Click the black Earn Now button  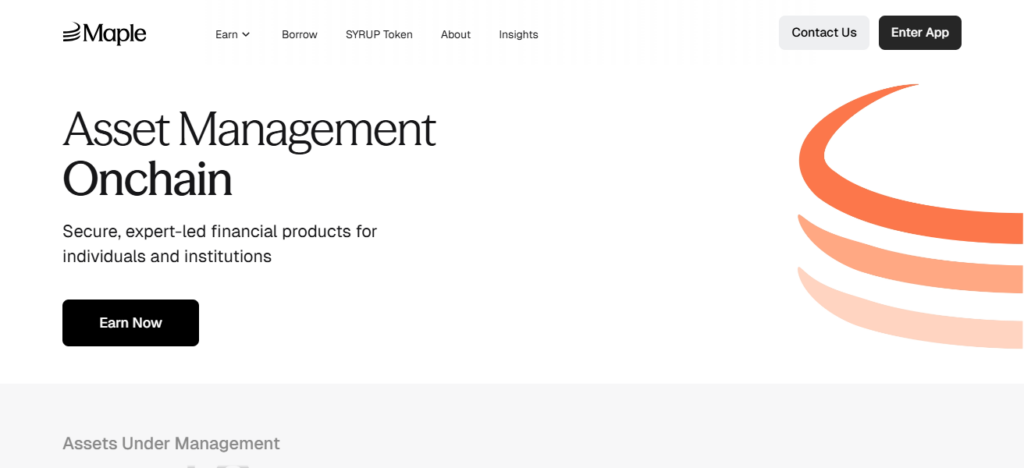(x=130, y=323)
